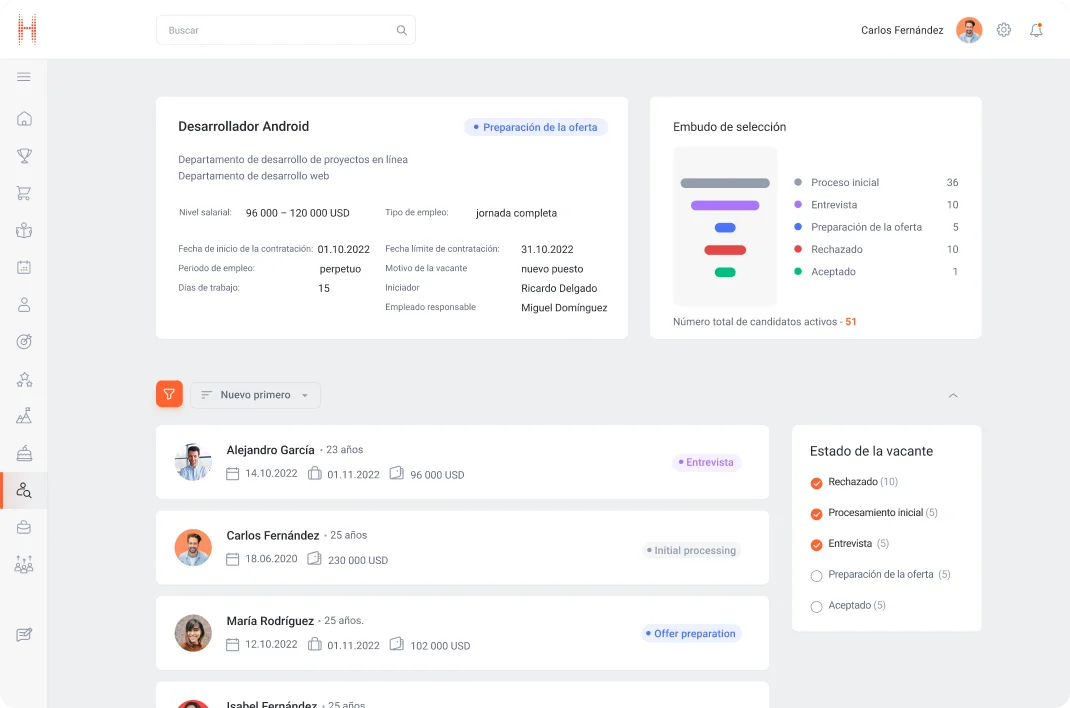Screen dimensions: 1070x708
Task: Collapse the candidate list with chevron
Action: pyautogui.click(x=953, y=396)
